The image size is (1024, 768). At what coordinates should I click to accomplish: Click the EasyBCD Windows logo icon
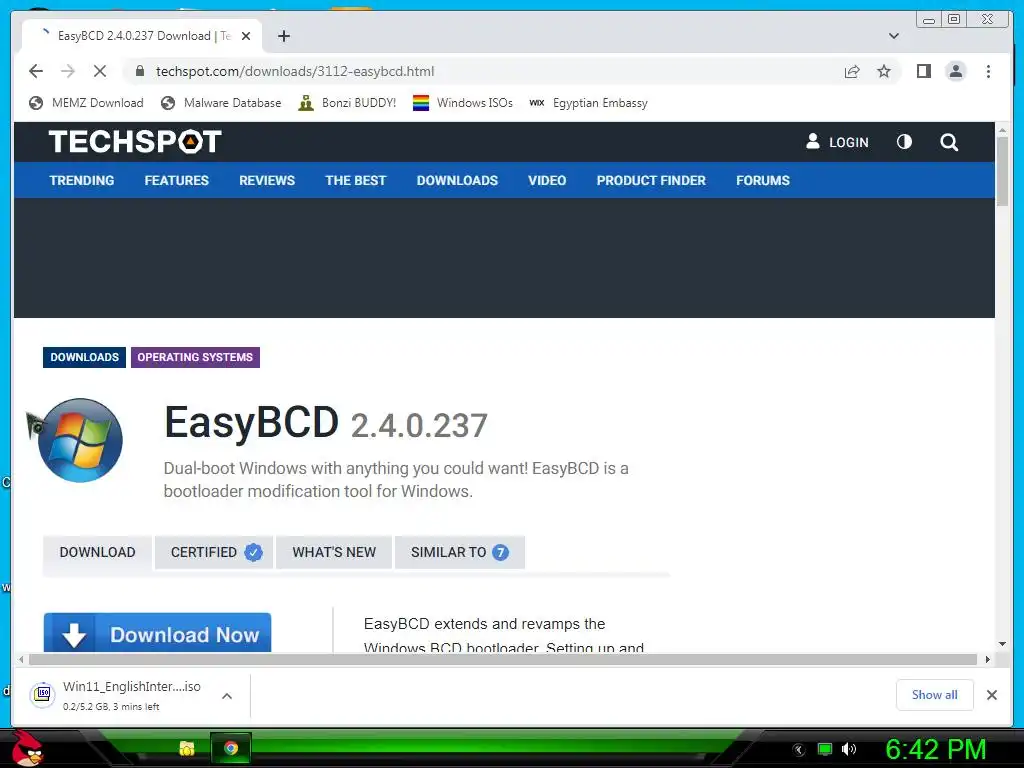click(x=80, y=440)
